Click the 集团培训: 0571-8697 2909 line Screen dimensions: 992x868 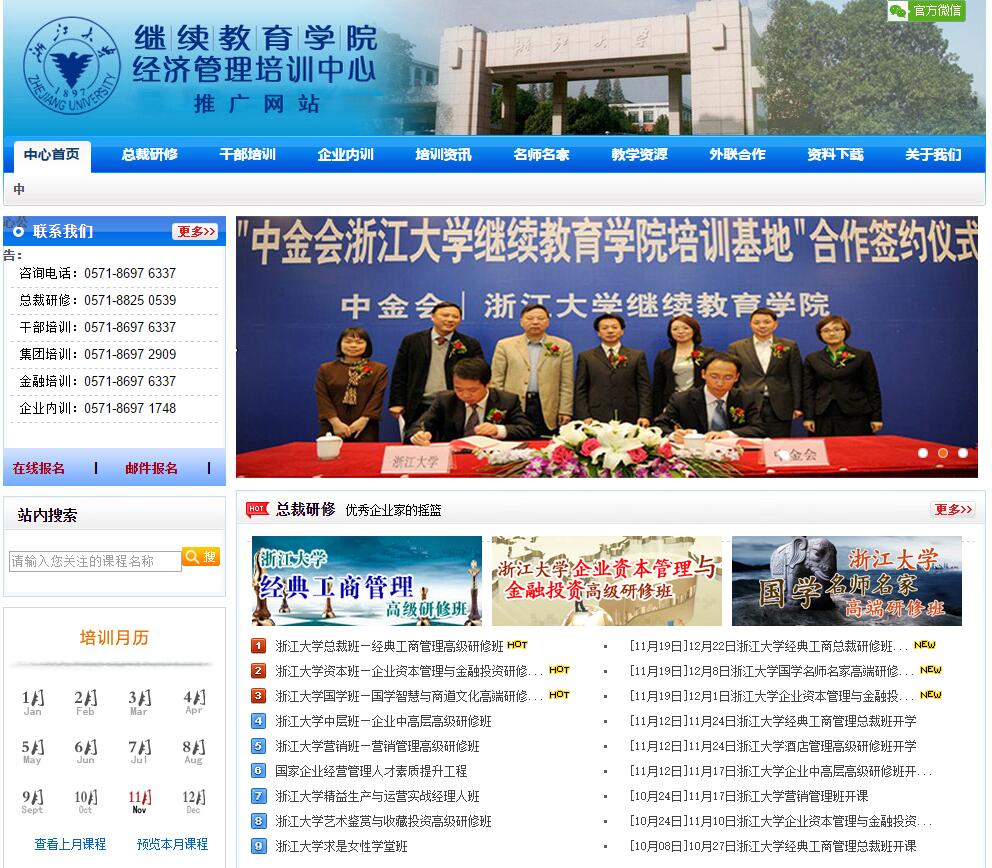tap(97, 354)
